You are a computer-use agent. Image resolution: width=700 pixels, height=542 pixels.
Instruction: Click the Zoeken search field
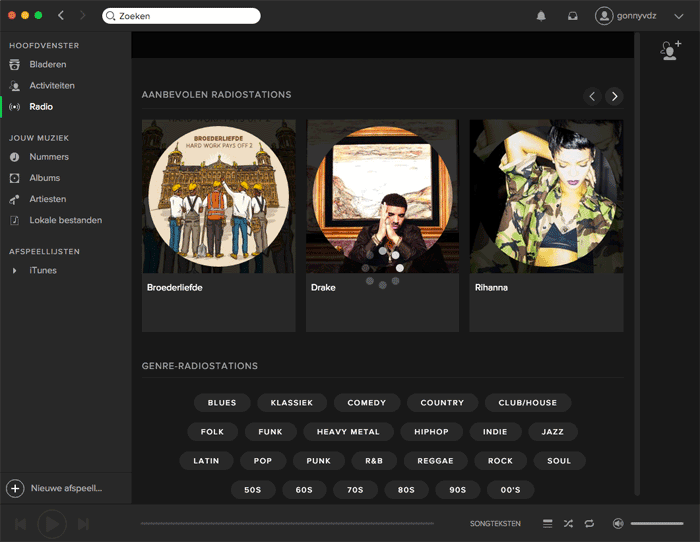[181, 16]
